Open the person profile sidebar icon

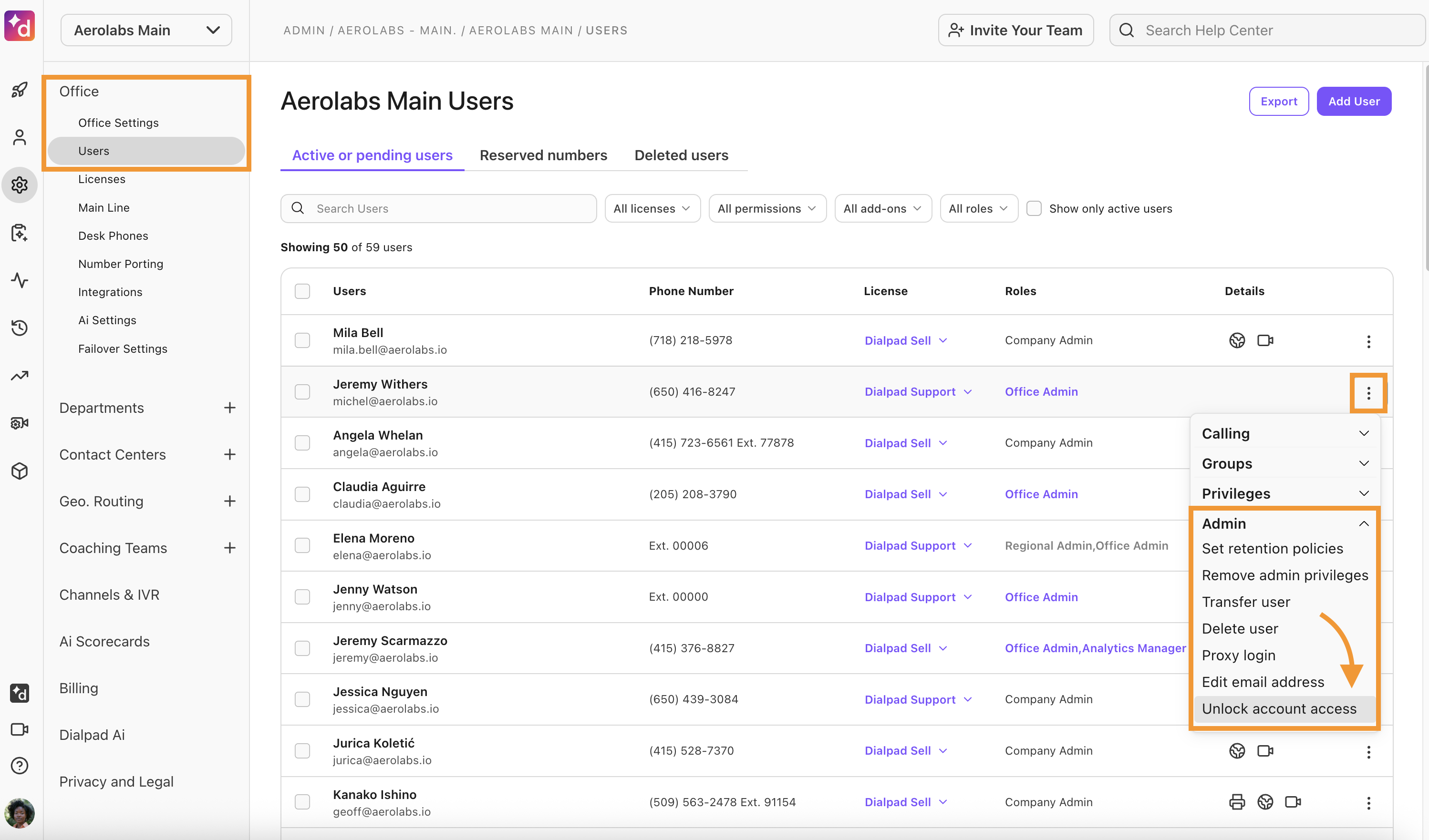click(x=19, y=137)
